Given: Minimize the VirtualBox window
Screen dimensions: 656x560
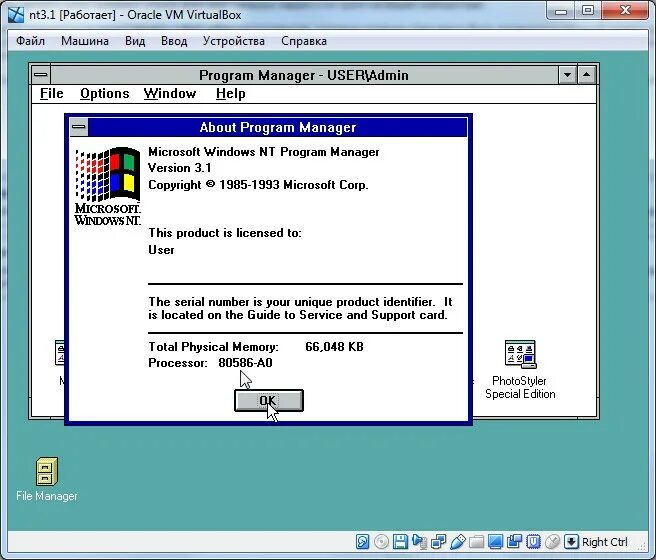Looking at the screenshot, I should point(561,11).
